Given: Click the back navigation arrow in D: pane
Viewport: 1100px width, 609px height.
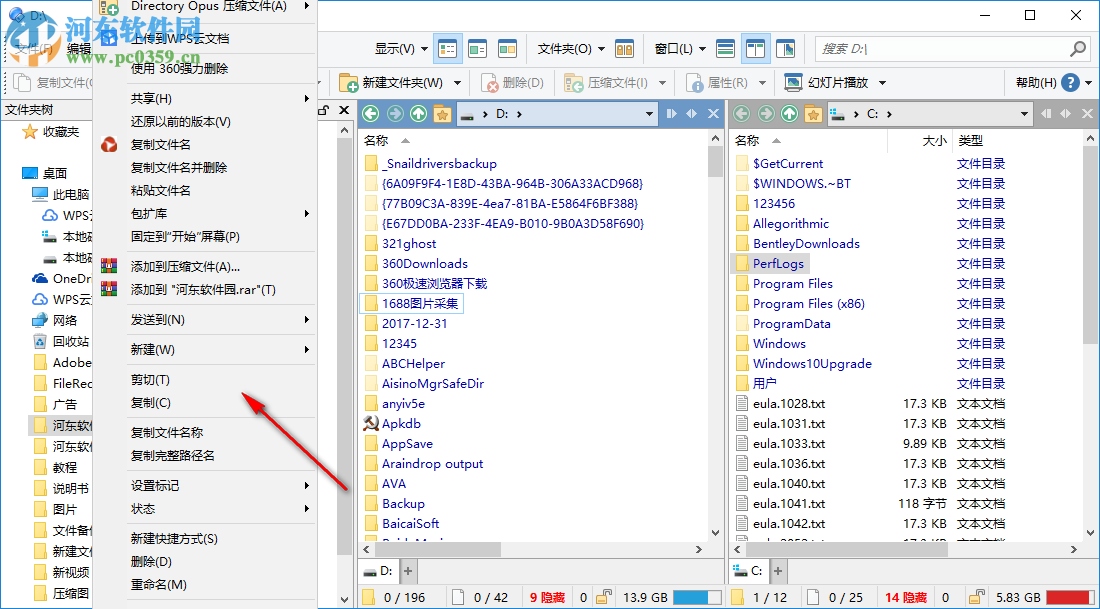Looking at the screenshot, I should tap(372, 113).
